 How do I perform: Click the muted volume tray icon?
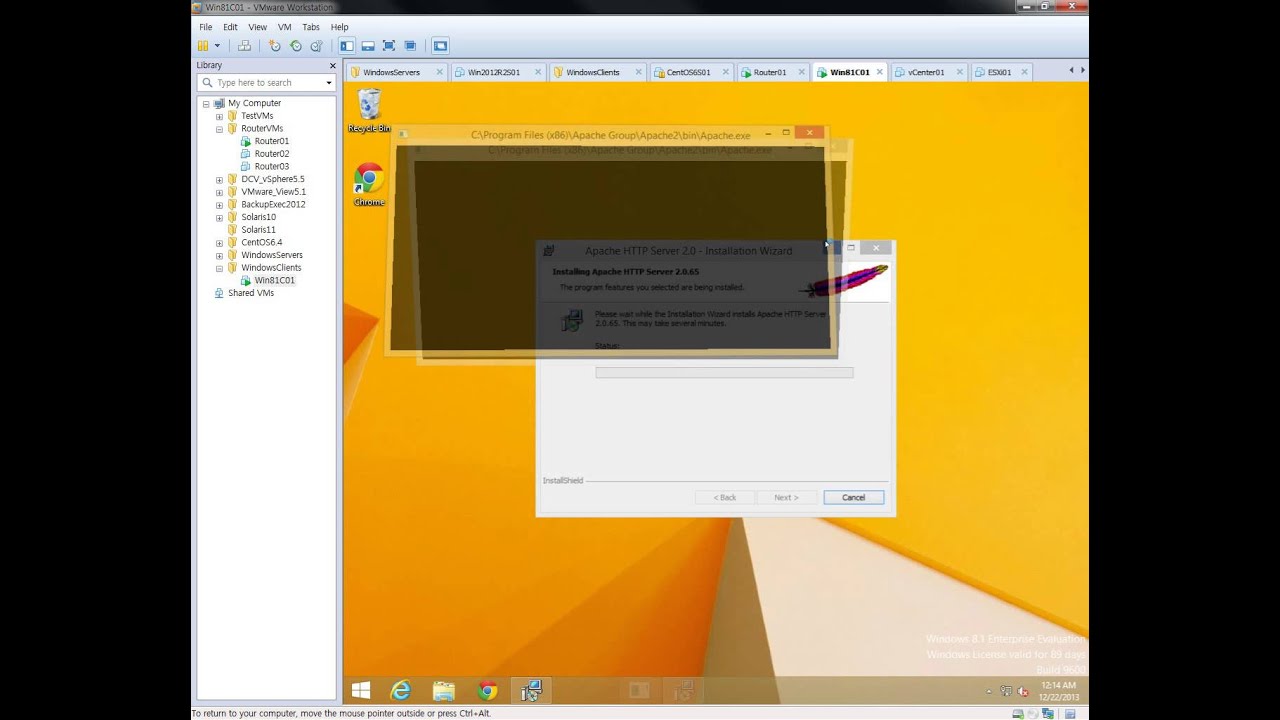point(1023,691)
